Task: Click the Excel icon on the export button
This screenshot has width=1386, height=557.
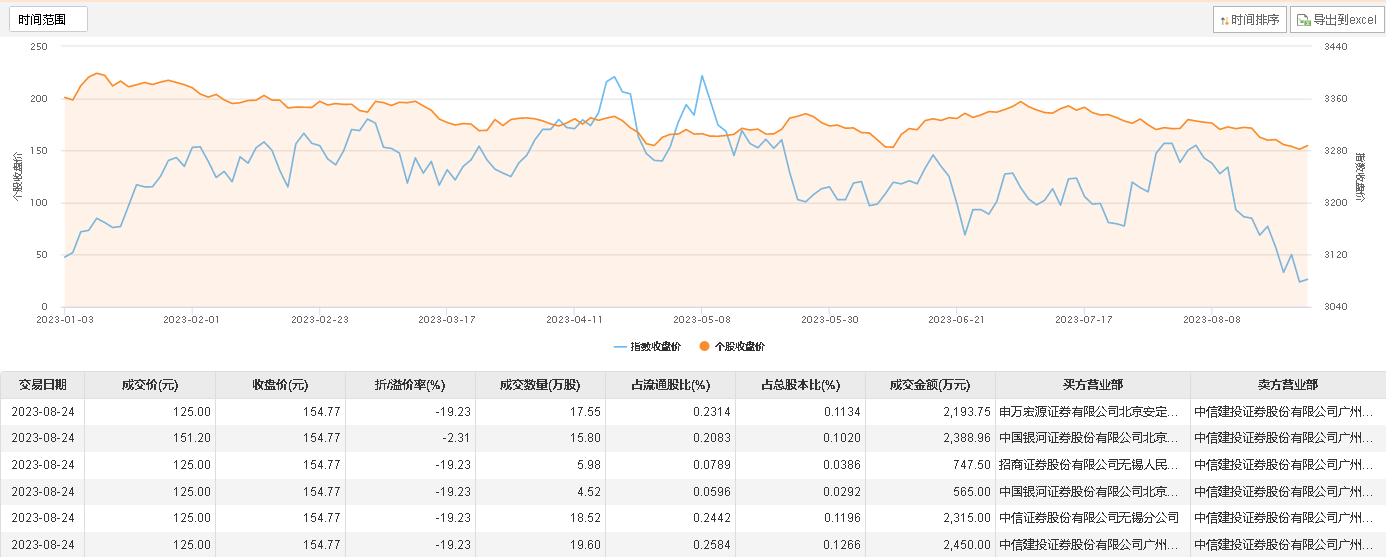Action: [x=1304, y=20]
